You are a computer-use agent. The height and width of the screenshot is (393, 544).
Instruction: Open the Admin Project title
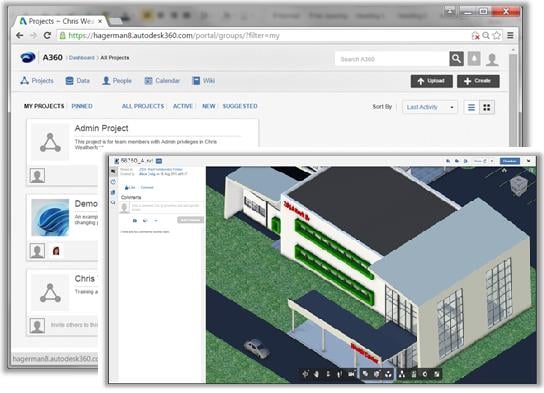(101, 128)
